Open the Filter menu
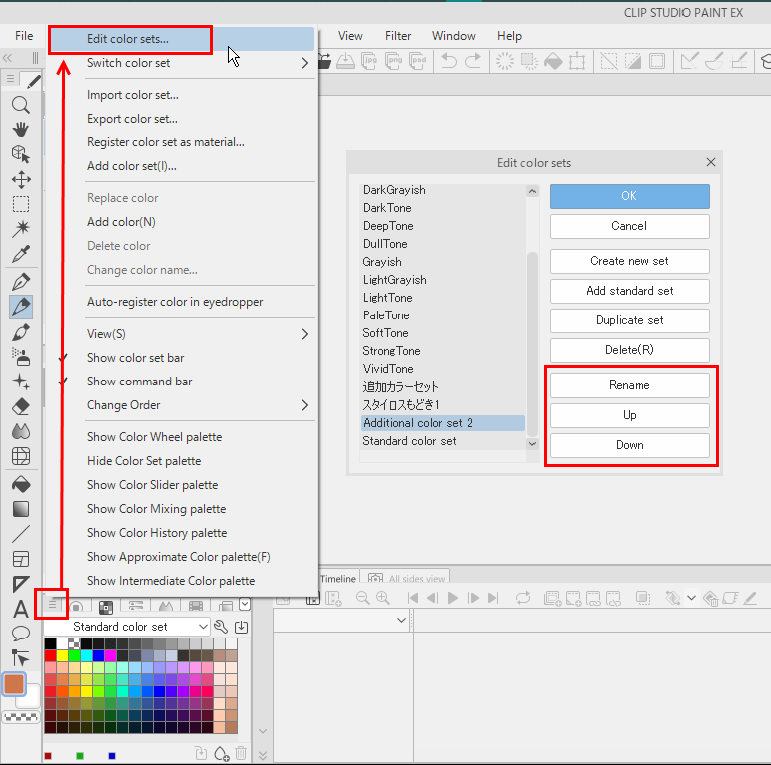 point(398,36)
